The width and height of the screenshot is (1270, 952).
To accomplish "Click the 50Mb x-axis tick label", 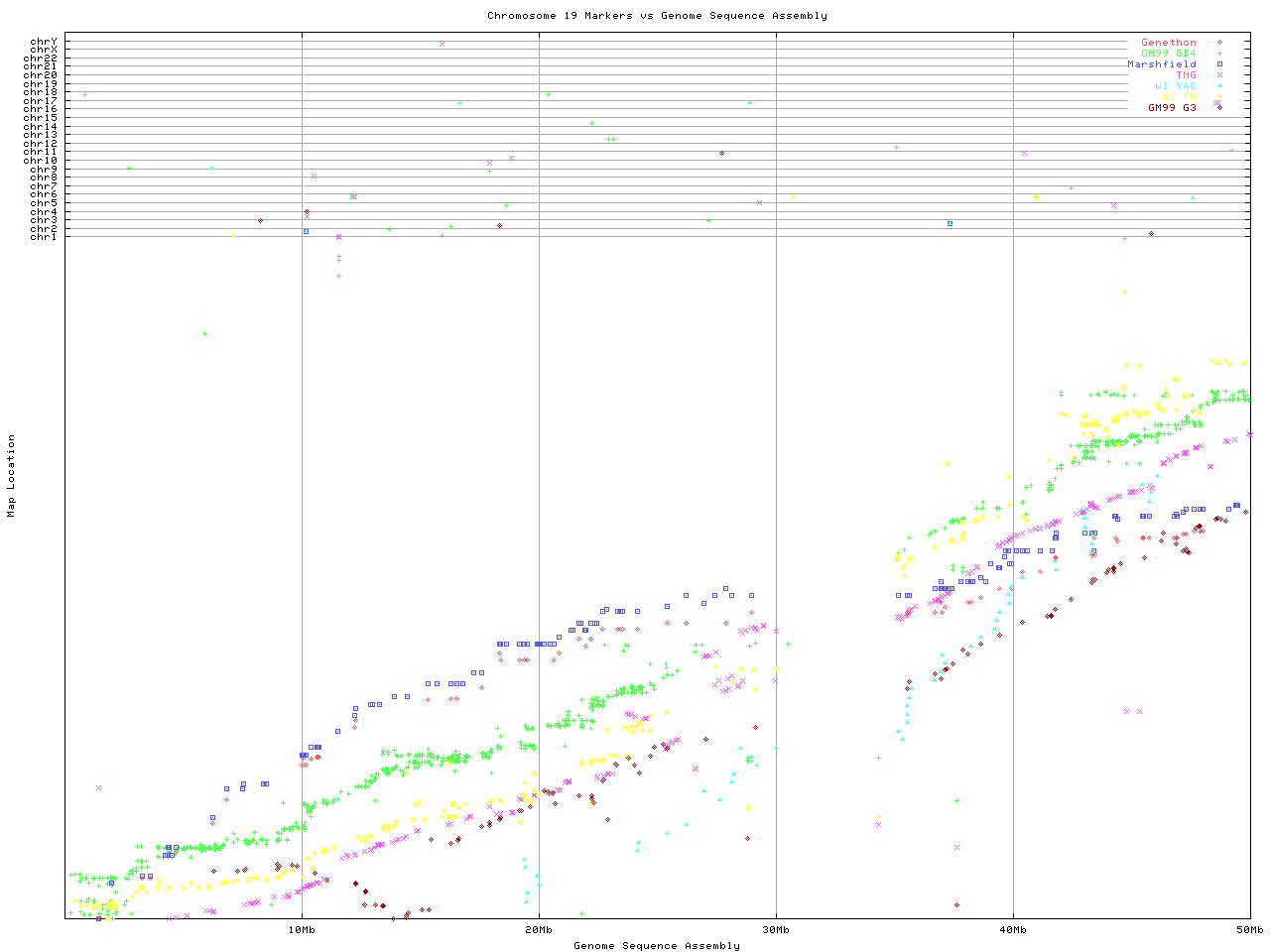I will tap(1249, 929).
